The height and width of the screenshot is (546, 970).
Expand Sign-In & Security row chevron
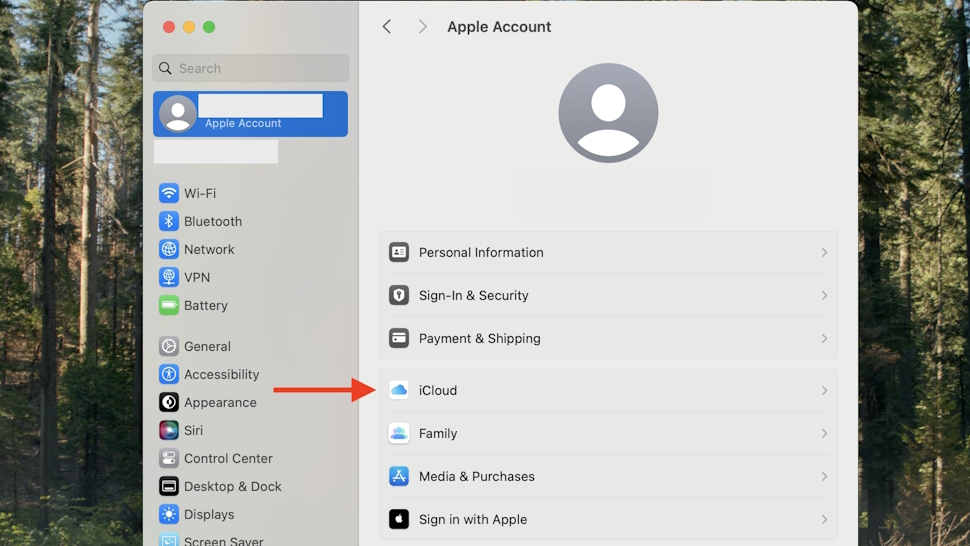(824, 295)
